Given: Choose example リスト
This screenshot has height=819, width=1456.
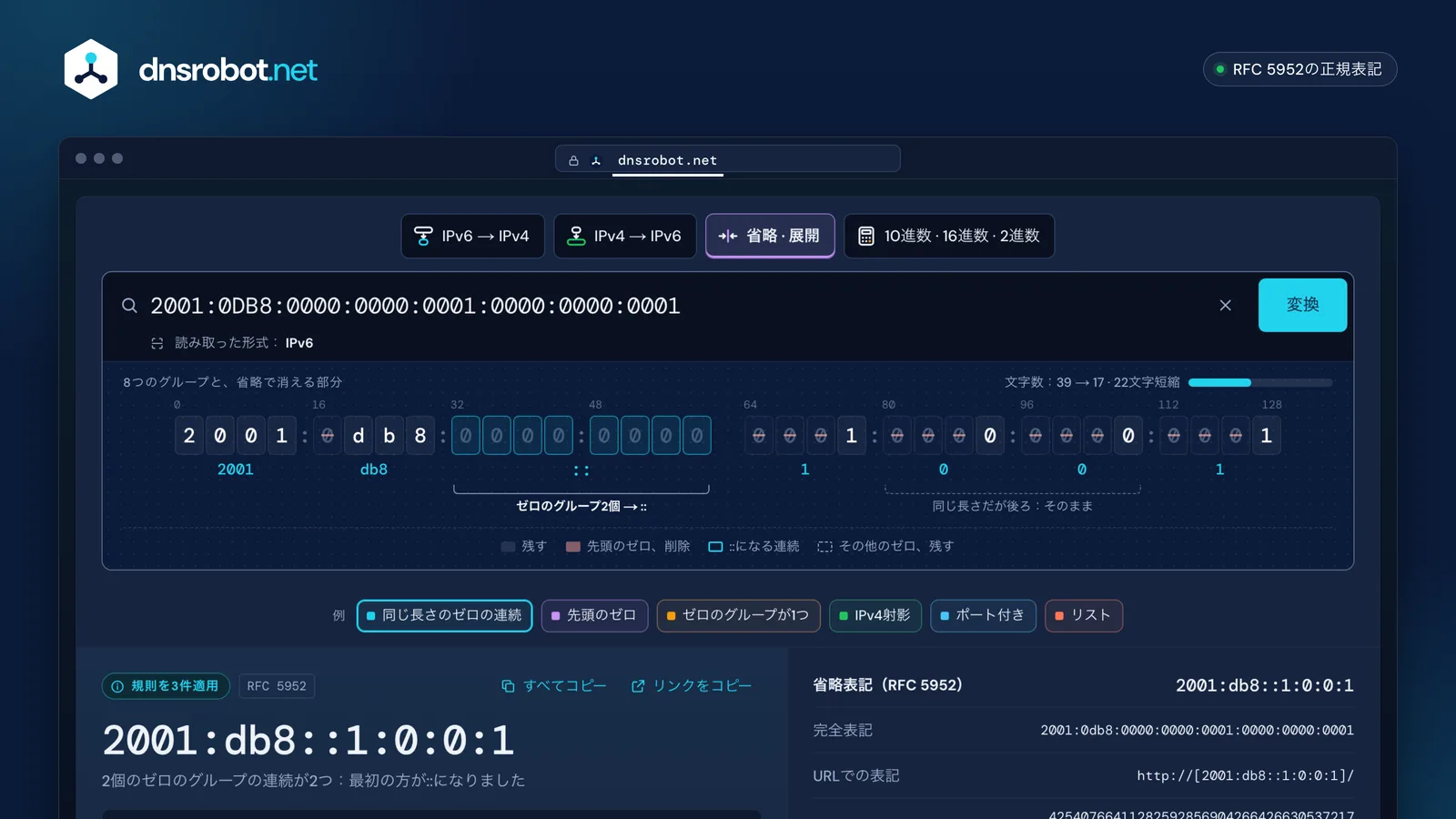Looking at the screenshot, I should tap(1084, 616).
